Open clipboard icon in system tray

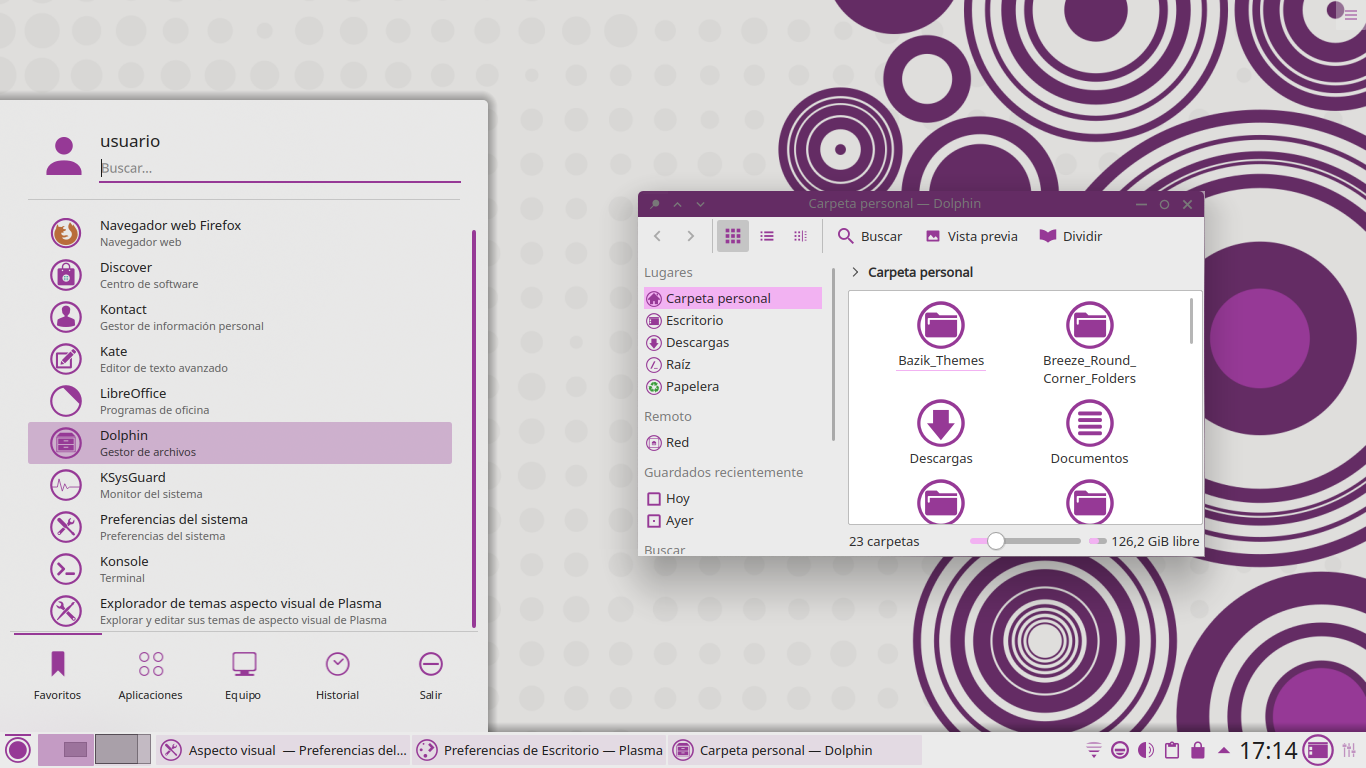1172,750
